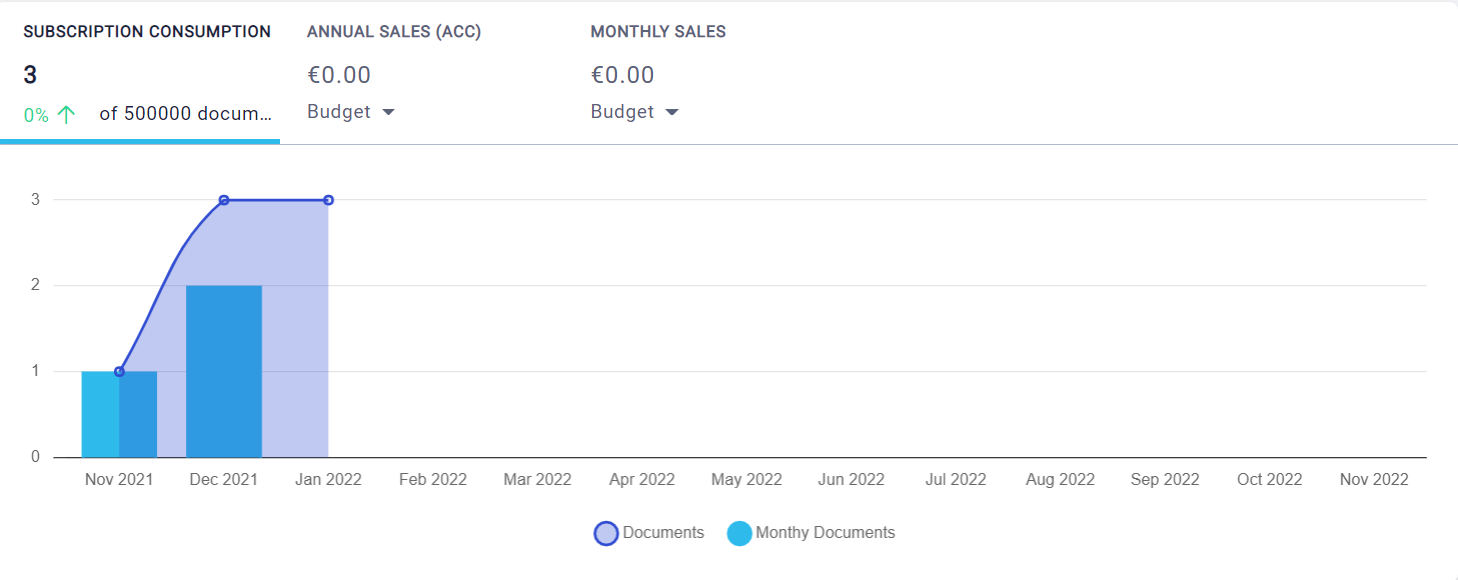Select the Jan 2022 line data point

point(328,200)
